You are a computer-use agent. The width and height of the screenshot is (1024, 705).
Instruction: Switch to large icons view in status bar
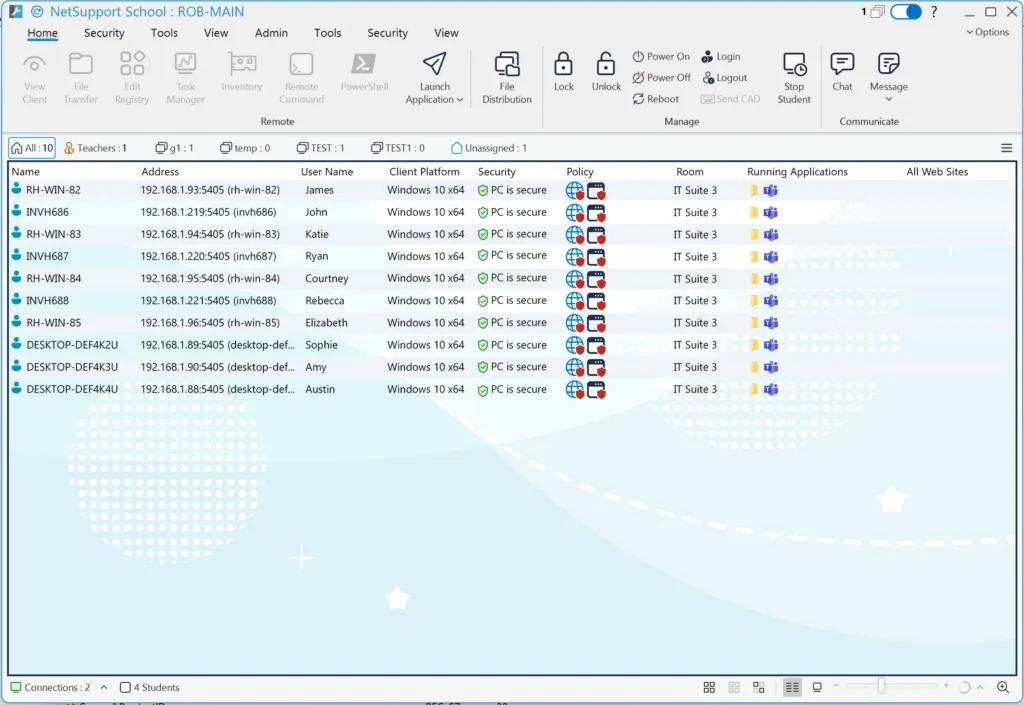coord(709,687)
